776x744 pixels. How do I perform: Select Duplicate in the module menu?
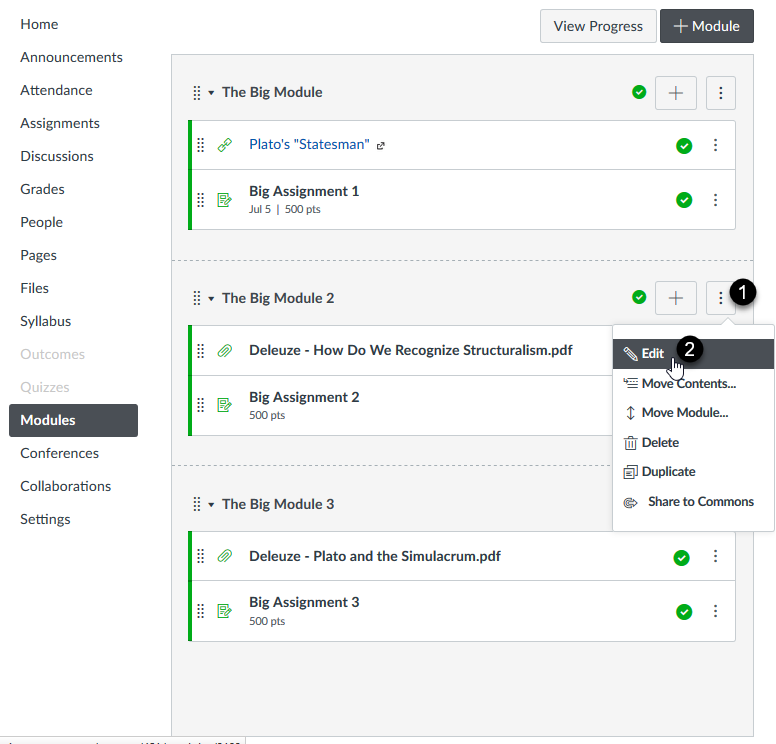tap(668, 472)
